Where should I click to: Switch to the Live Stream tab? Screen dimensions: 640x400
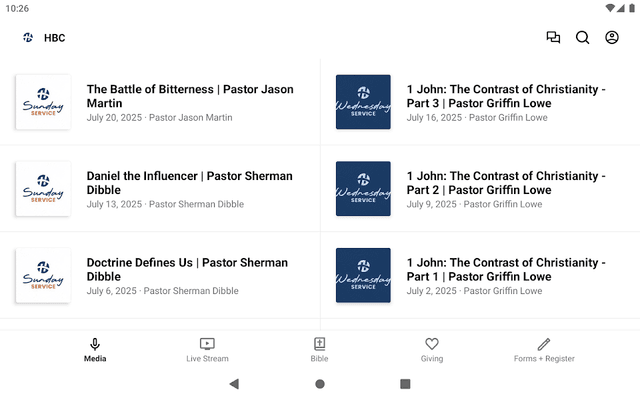click(x=207, y=350)
